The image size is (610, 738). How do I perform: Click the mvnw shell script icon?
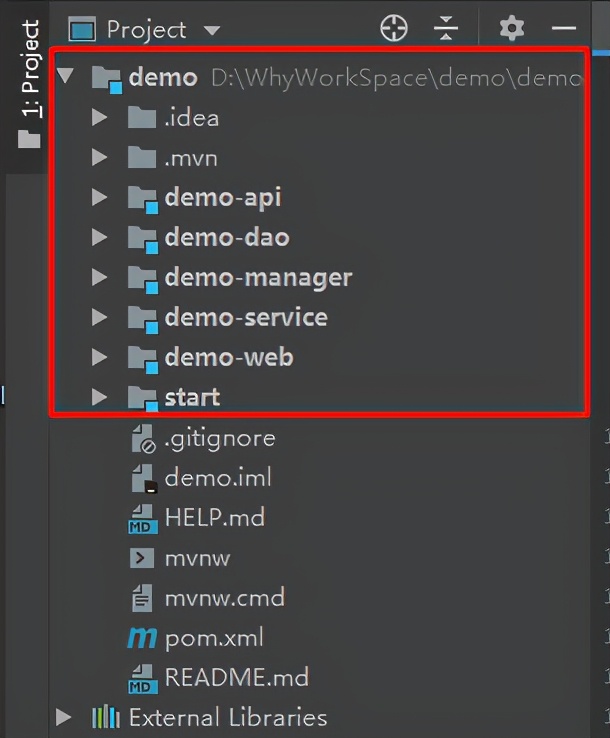pyautogui.click(x=142, y=558)
